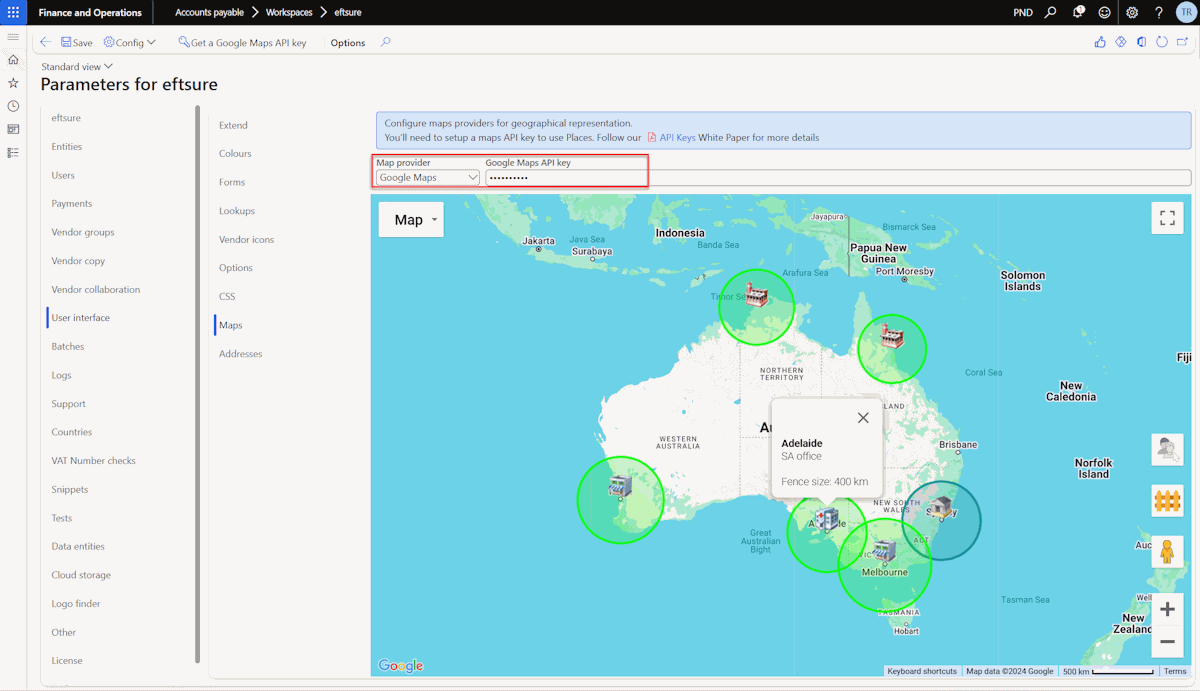
Task: Click the Melbourne building marker
Action: [x=884, y=550]
